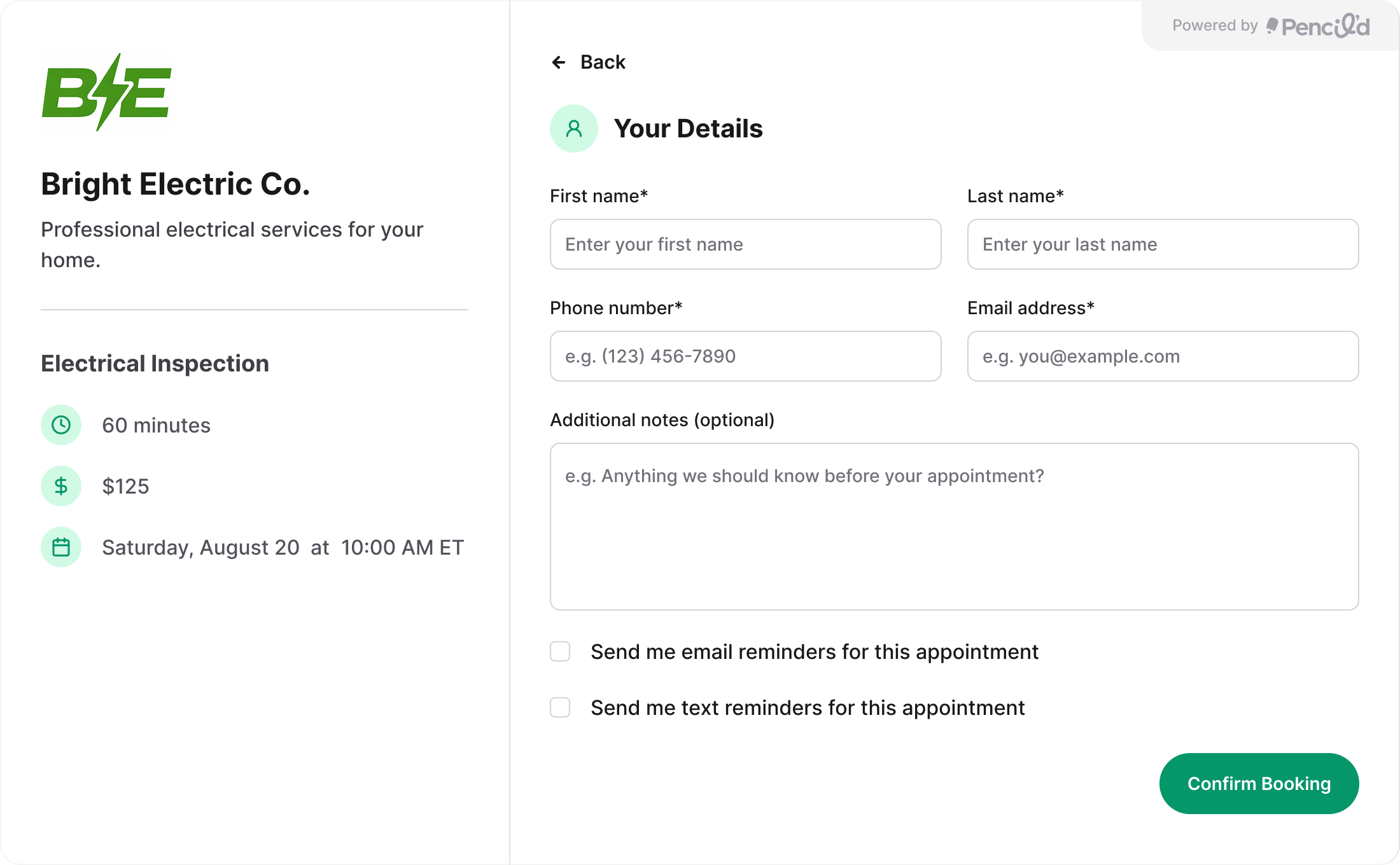
Task: Select the Electrical Inspection heading
Action: [155, 363]
